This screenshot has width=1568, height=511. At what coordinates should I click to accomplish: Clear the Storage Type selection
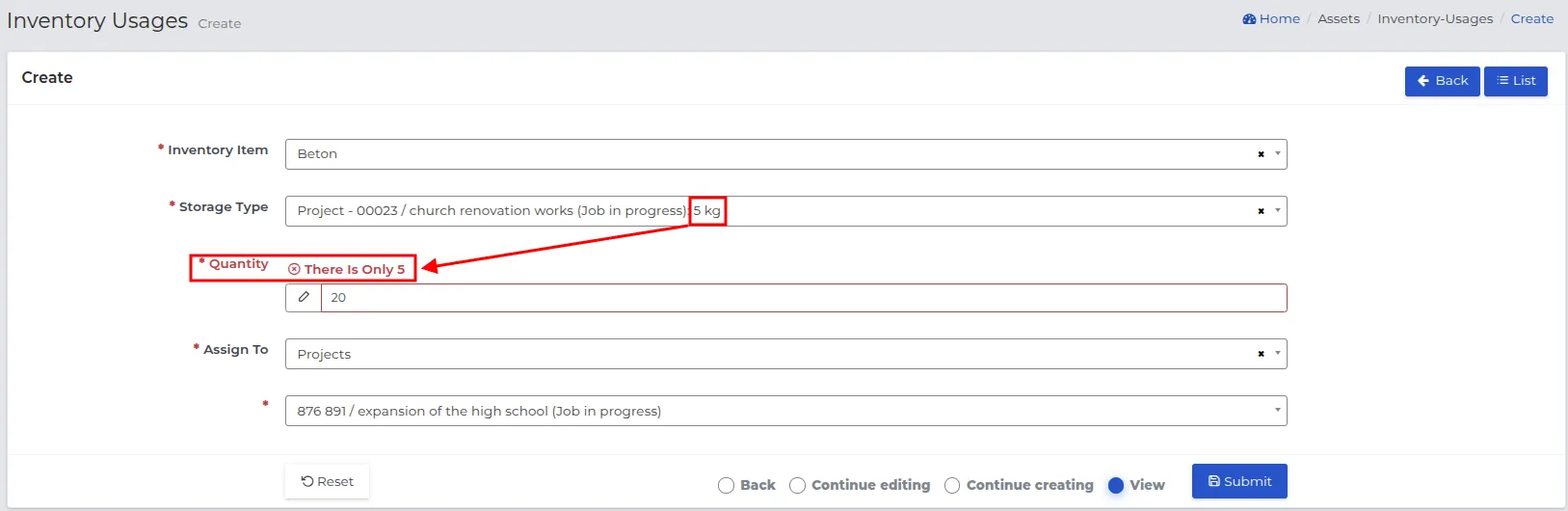coord(1261,211)
